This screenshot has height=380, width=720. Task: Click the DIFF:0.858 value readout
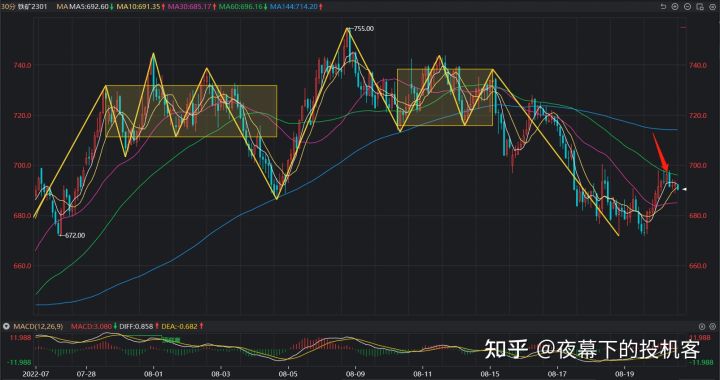click(x=137, y=326)
